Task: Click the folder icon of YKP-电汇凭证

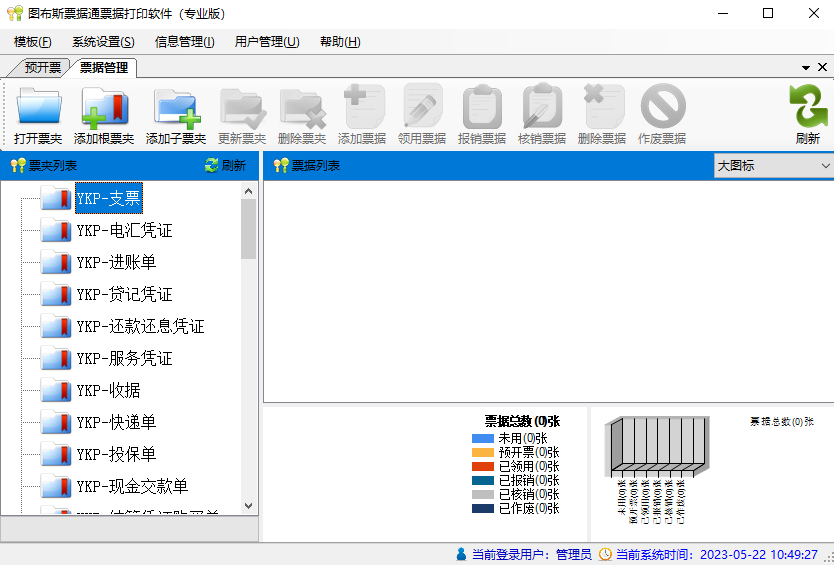Action: point(56,230)
